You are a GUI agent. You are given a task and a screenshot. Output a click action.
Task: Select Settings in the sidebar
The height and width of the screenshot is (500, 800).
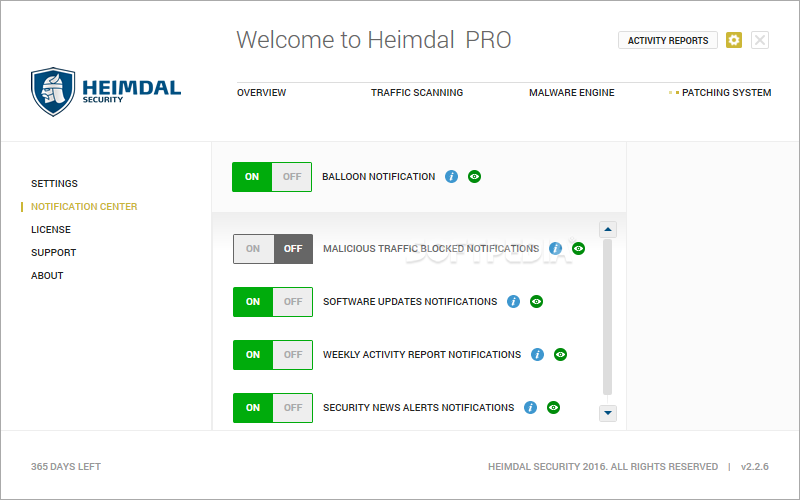point(54,184)
